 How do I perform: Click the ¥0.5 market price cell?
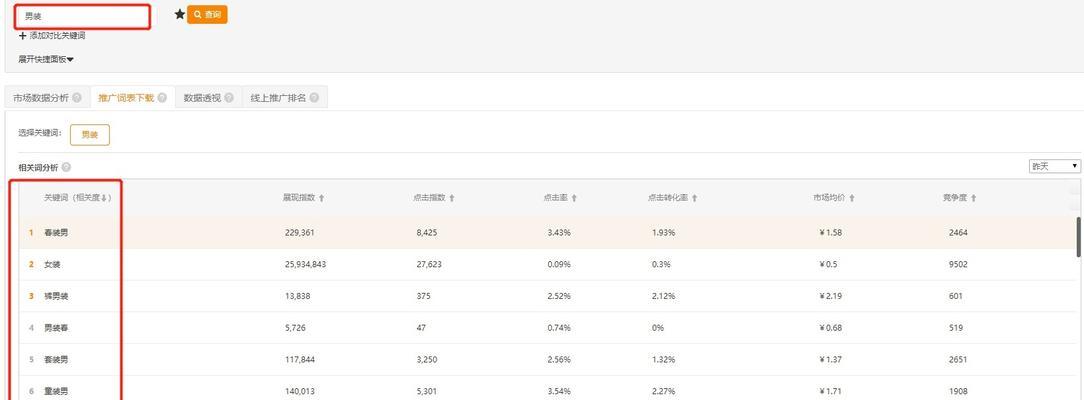[828, 265]
